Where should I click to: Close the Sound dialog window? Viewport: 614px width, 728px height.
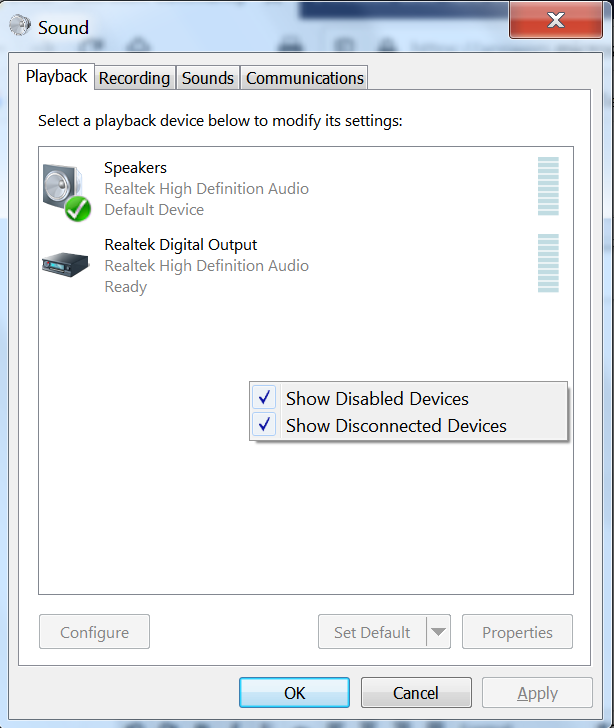[x=556, y=20]
